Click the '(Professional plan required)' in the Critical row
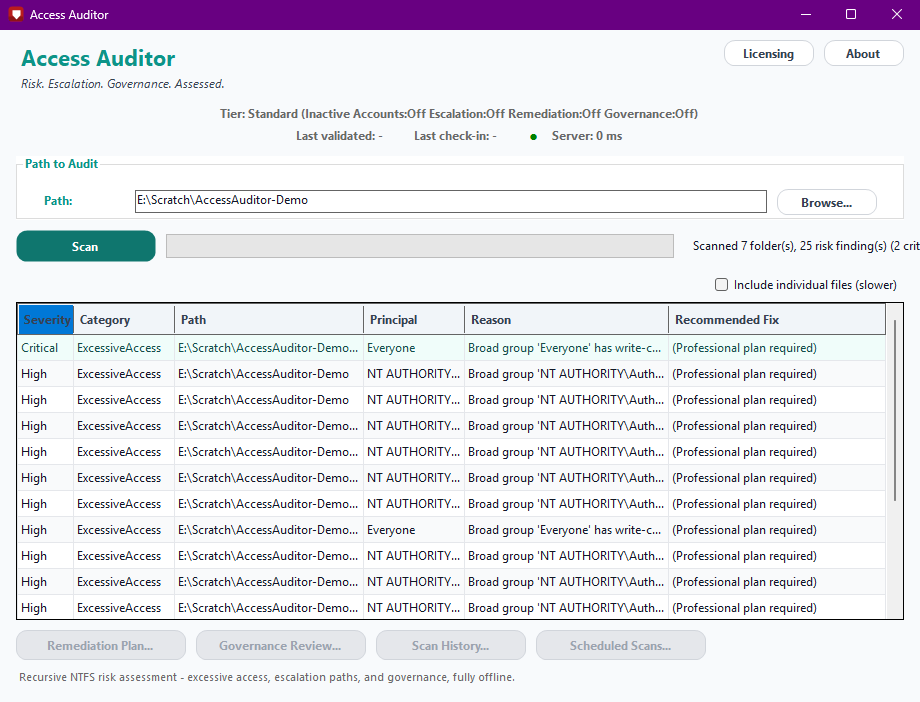 pos(745,348)
